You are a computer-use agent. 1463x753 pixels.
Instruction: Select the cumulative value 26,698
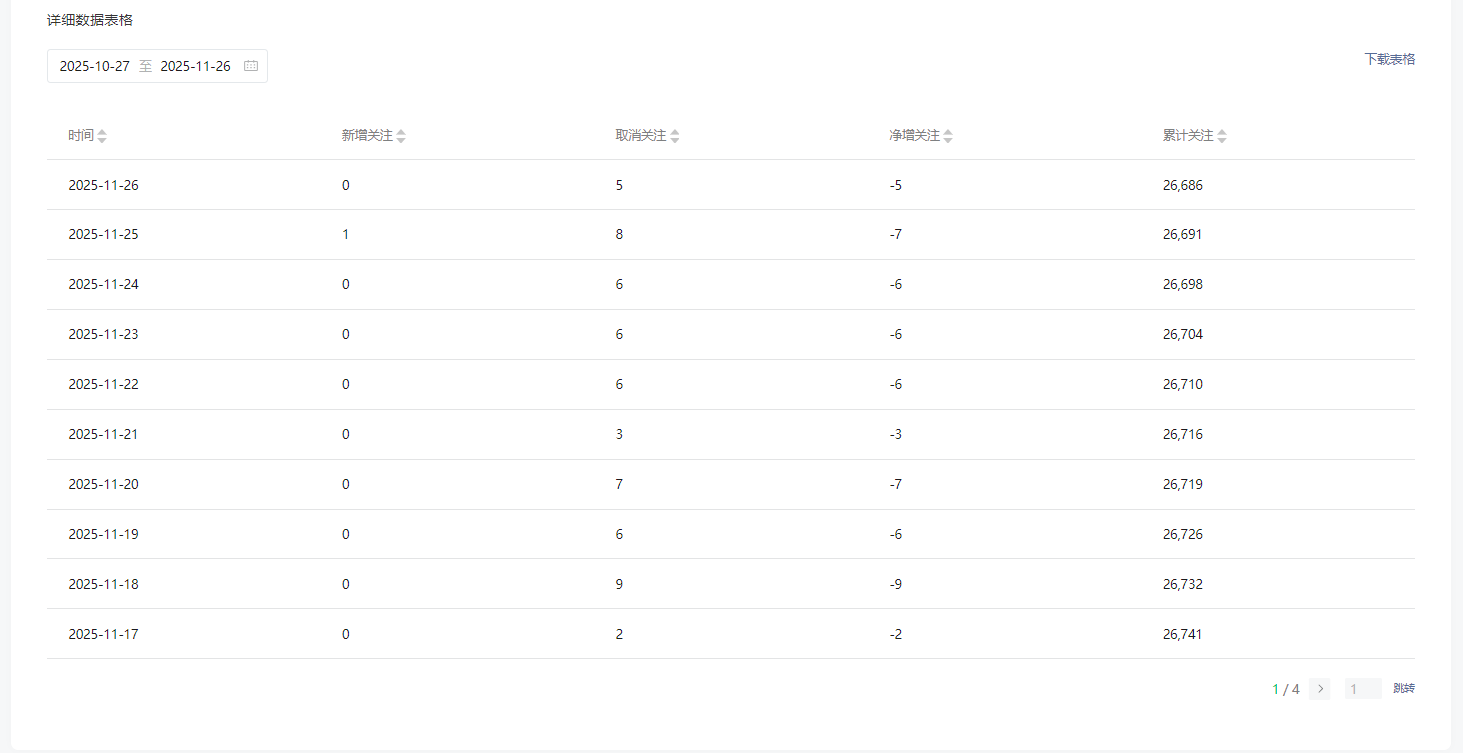pos(1182,285)
